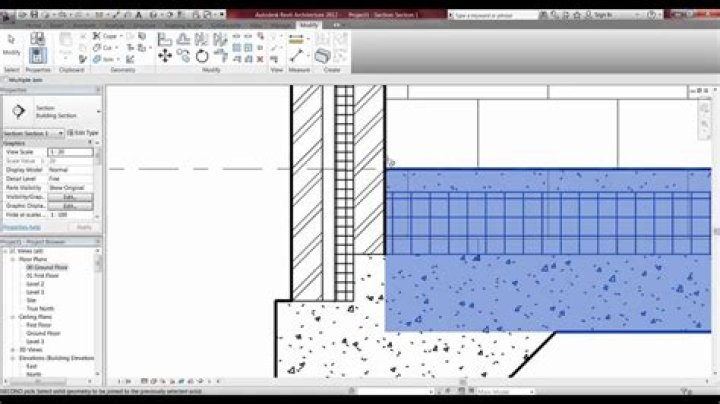Click the 'Parts Visibility' Show Original value
The height and width of the screenshot is (404, 720).
click(70, 188)
